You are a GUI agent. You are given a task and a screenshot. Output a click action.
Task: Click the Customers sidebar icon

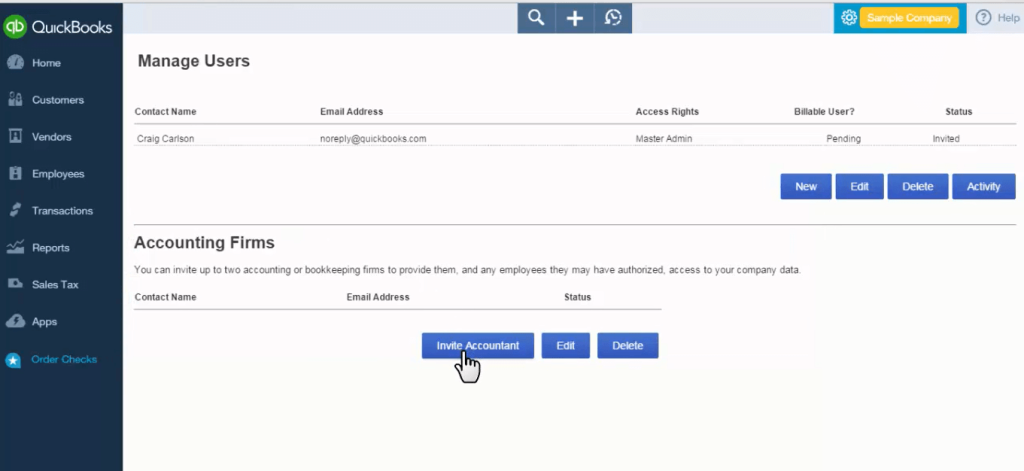(x=15, y=99)
